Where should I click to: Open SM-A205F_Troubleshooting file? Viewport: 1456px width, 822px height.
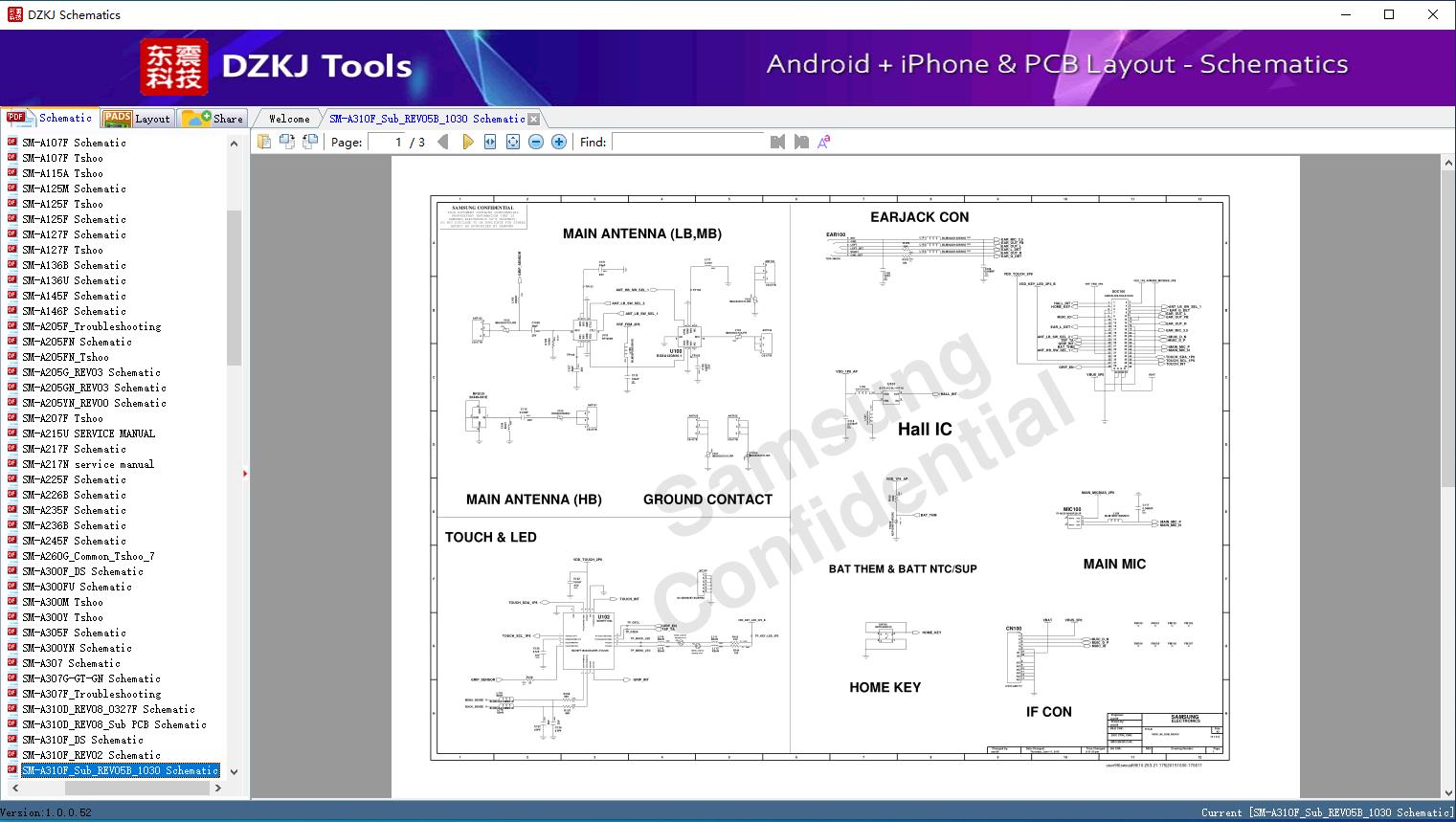point(92,326)
